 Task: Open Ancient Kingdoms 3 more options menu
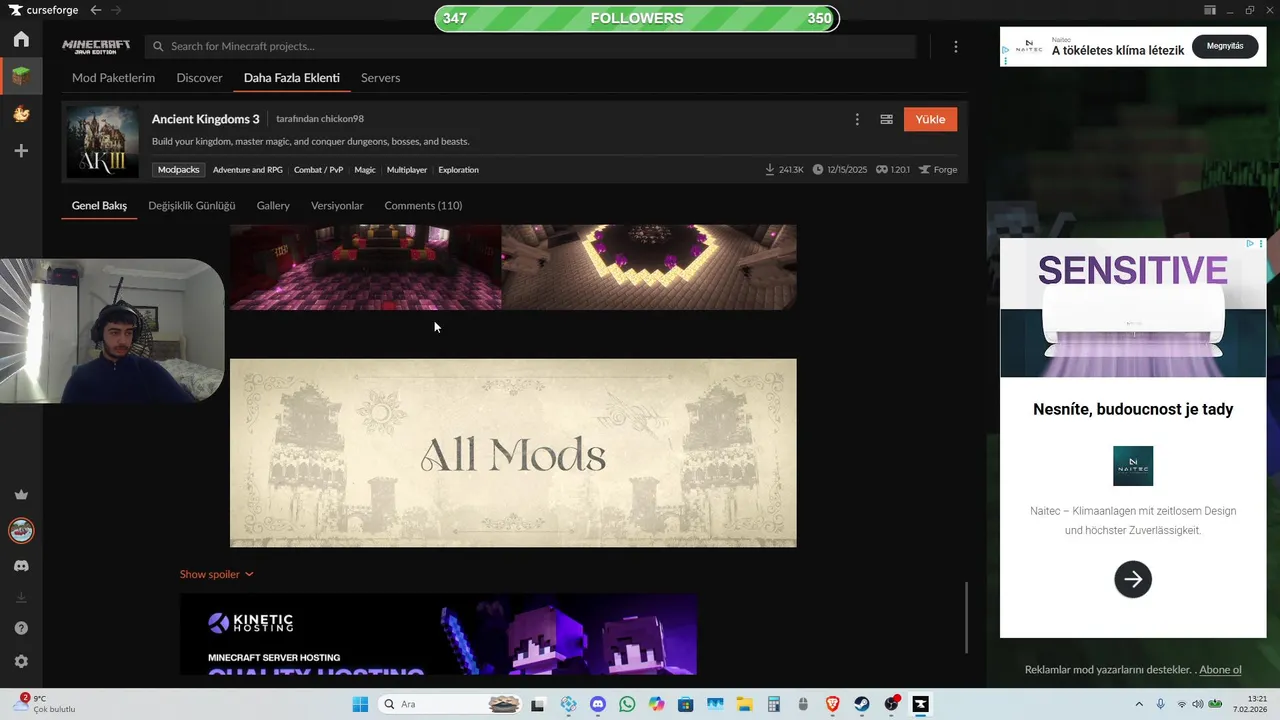[857, 119]
